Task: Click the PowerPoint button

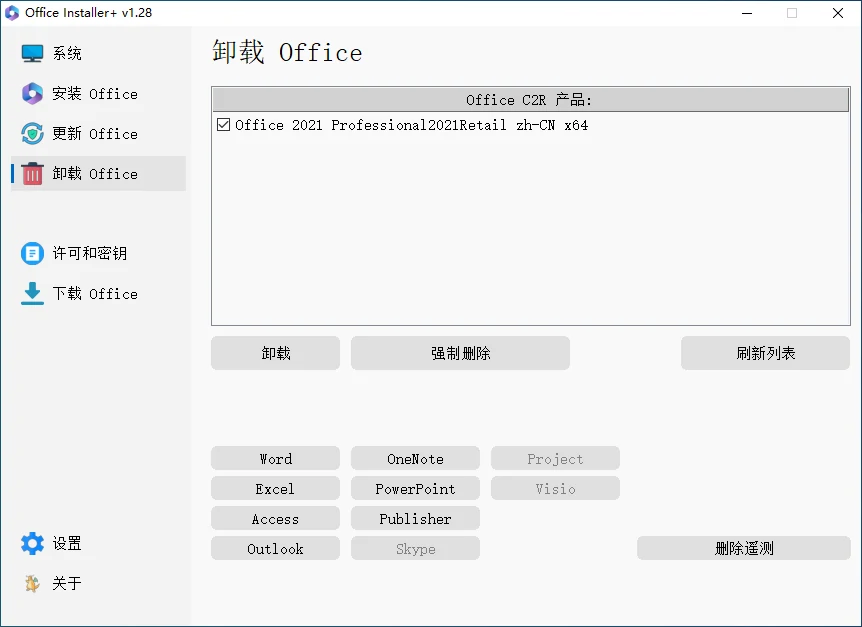Action: pos(415,488)
